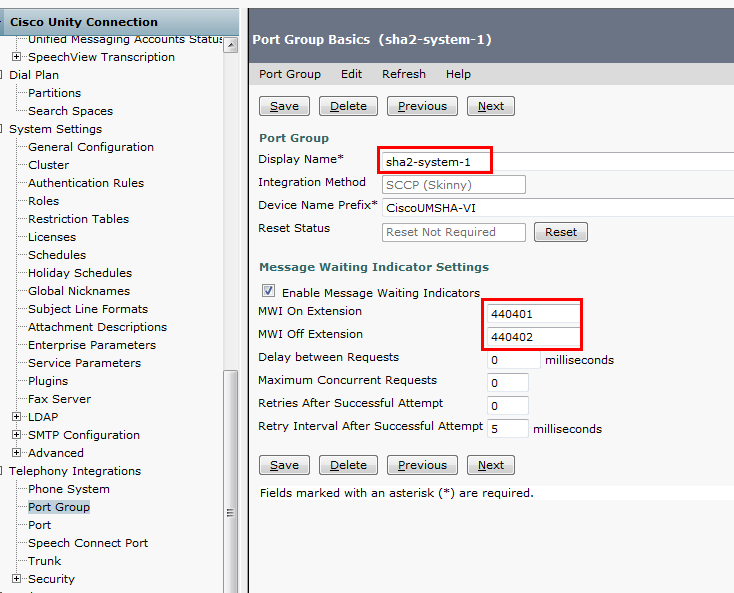Image resolution: width=734 pixels, height=593 pixels.
Task: Expand the LDAP tree node
Action: [16, 417]
